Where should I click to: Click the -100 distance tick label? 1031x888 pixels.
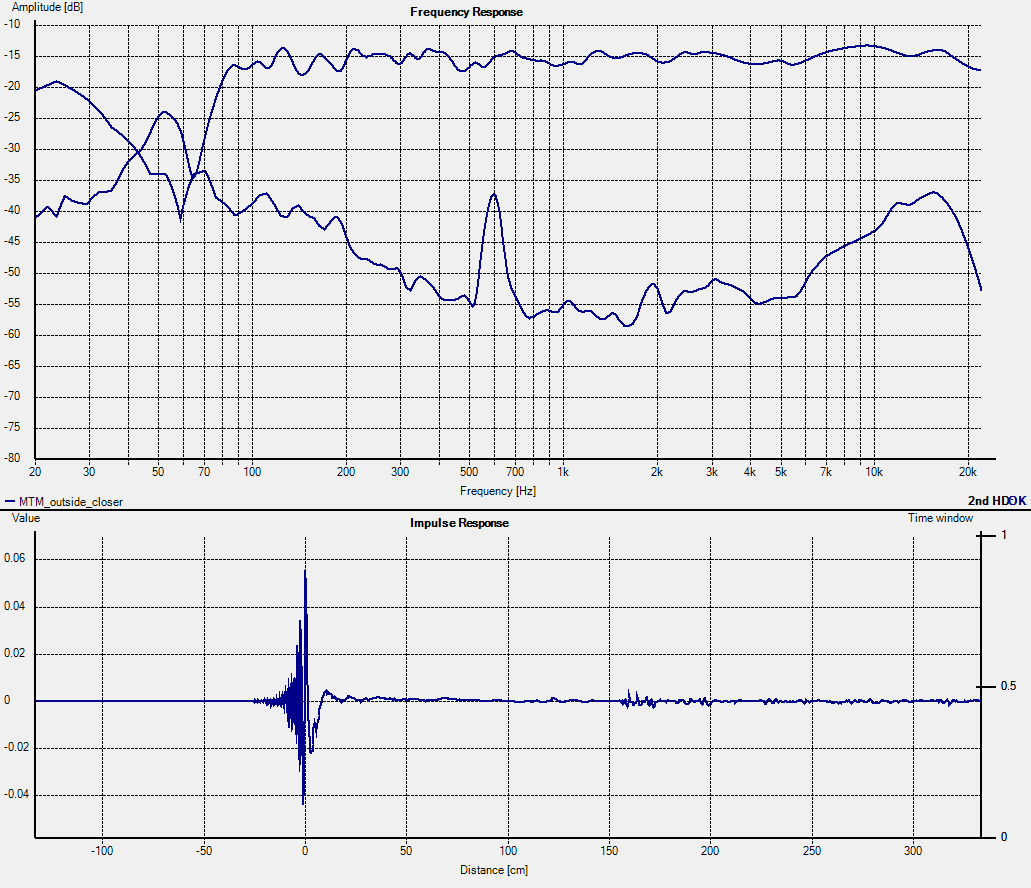pos(101,851)
